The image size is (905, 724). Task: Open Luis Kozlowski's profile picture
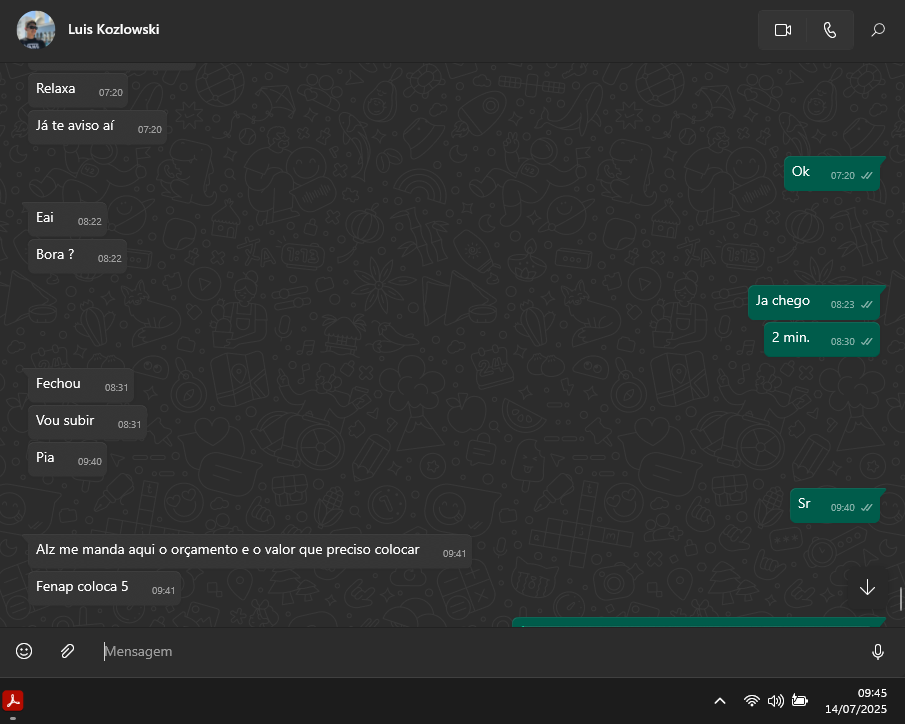[36, 30]
